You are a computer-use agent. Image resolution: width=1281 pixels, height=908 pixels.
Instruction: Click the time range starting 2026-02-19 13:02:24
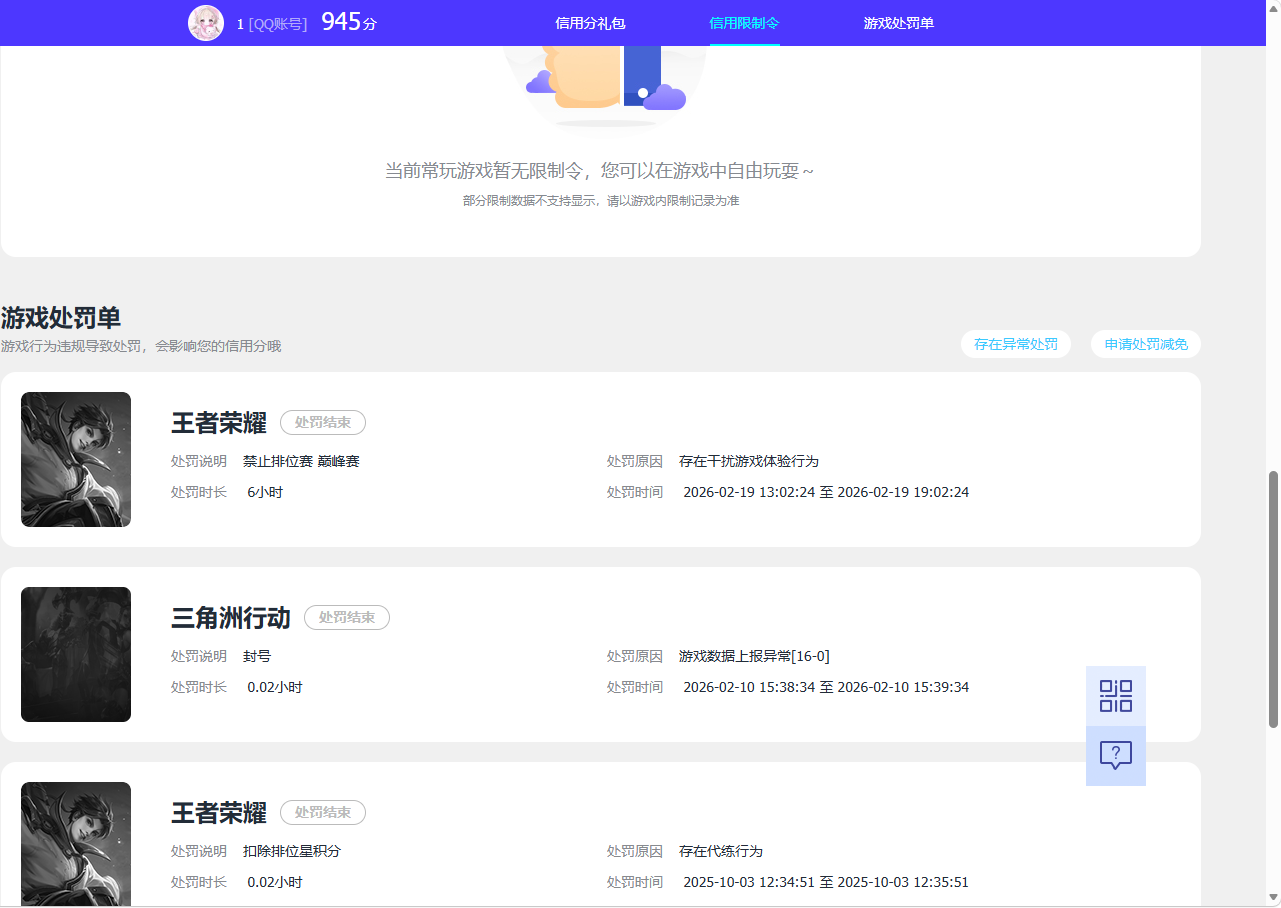(x=826, y=493)
